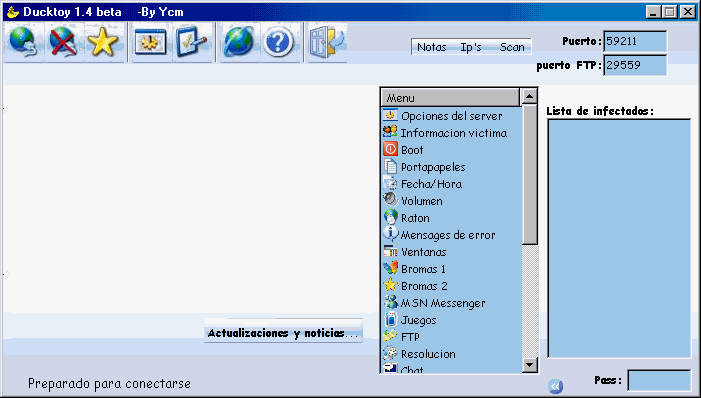Select the Volumen text entry

(x=422, y=201)
